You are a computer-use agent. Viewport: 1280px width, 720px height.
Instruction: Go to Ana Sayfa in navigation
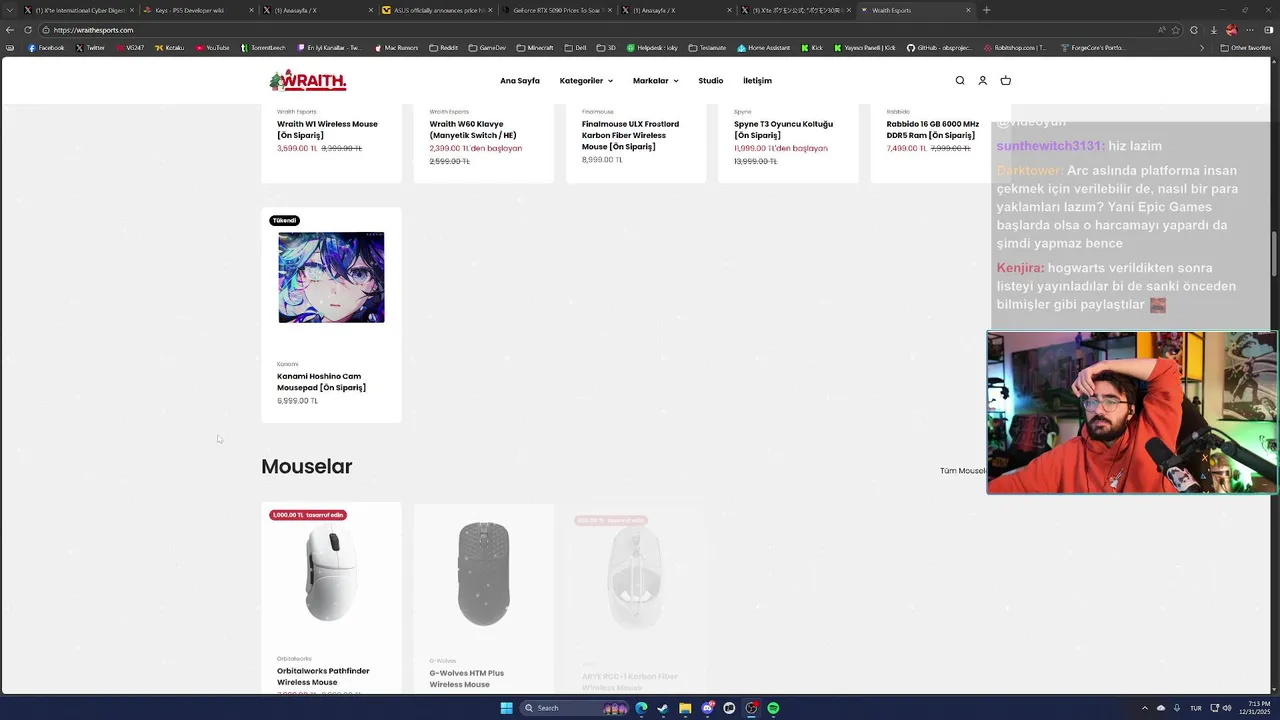[x=520, y=81]
